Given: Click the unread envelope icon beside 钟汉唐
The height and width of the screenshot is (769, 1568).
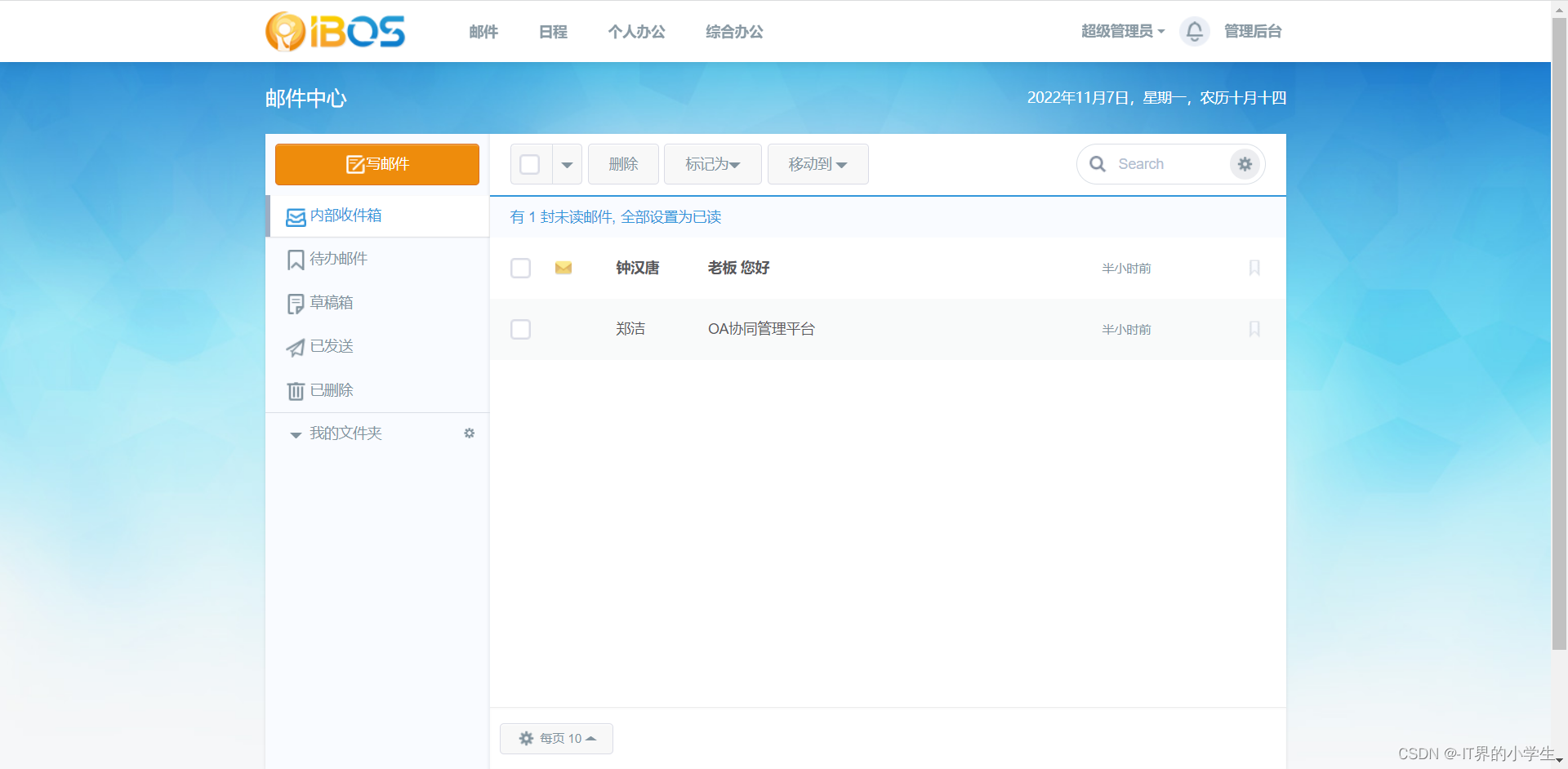Looking at the screenshot, I should click(x=563, y=268).
